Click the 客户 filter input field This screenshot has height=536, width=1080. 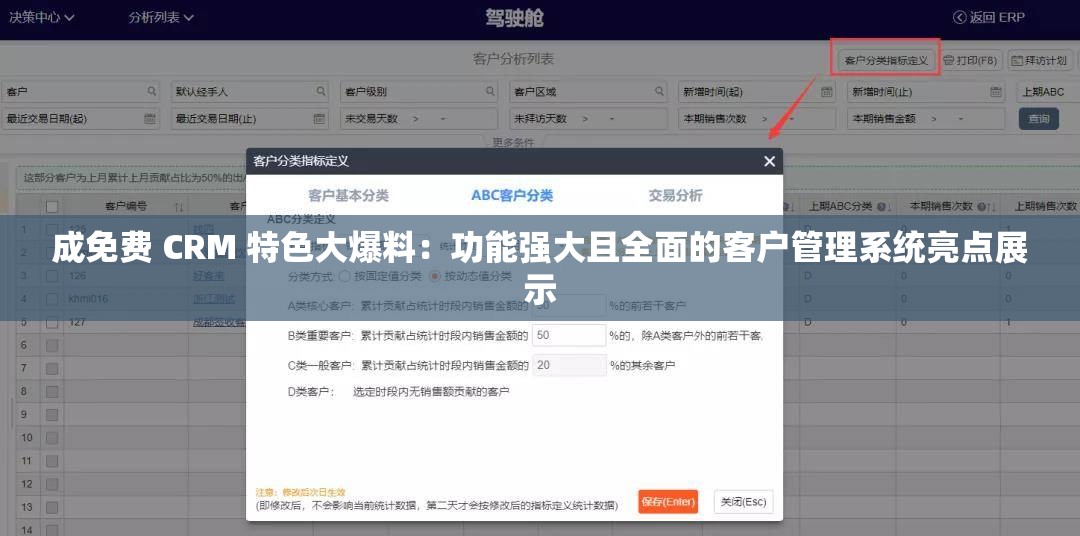point(81,91)
